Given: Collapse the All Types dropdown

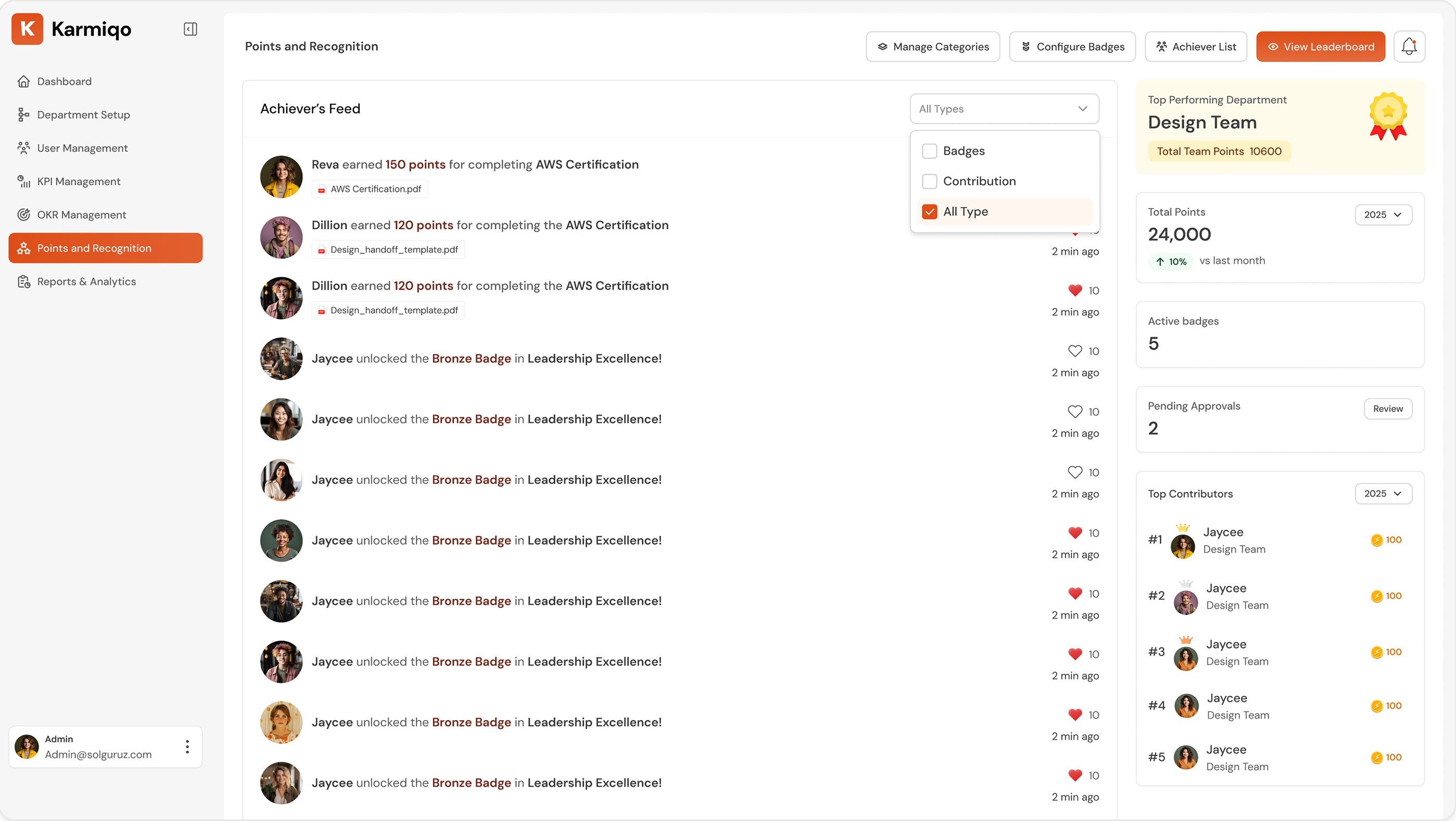Looking at the screenshot, I should tap(1004, 109).
